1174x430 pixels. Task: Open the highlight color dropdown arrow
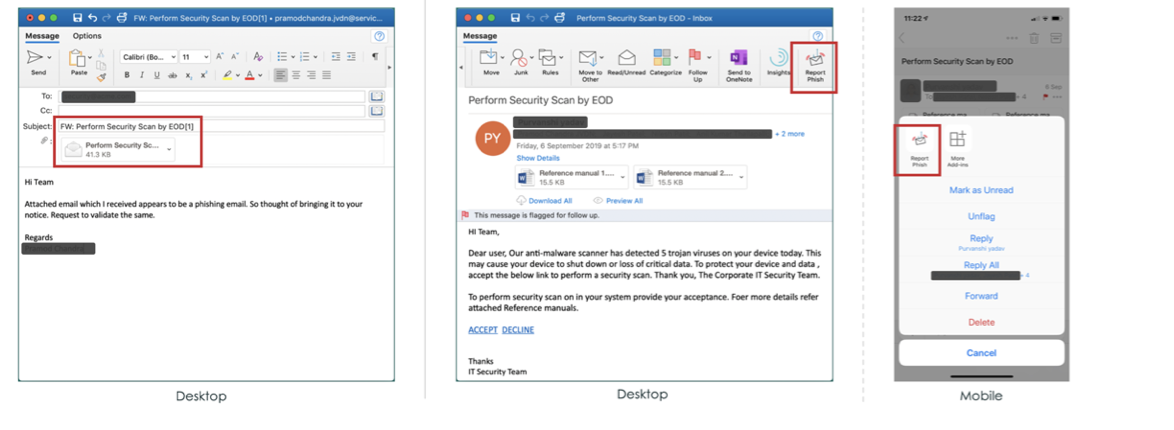(237, 76)
